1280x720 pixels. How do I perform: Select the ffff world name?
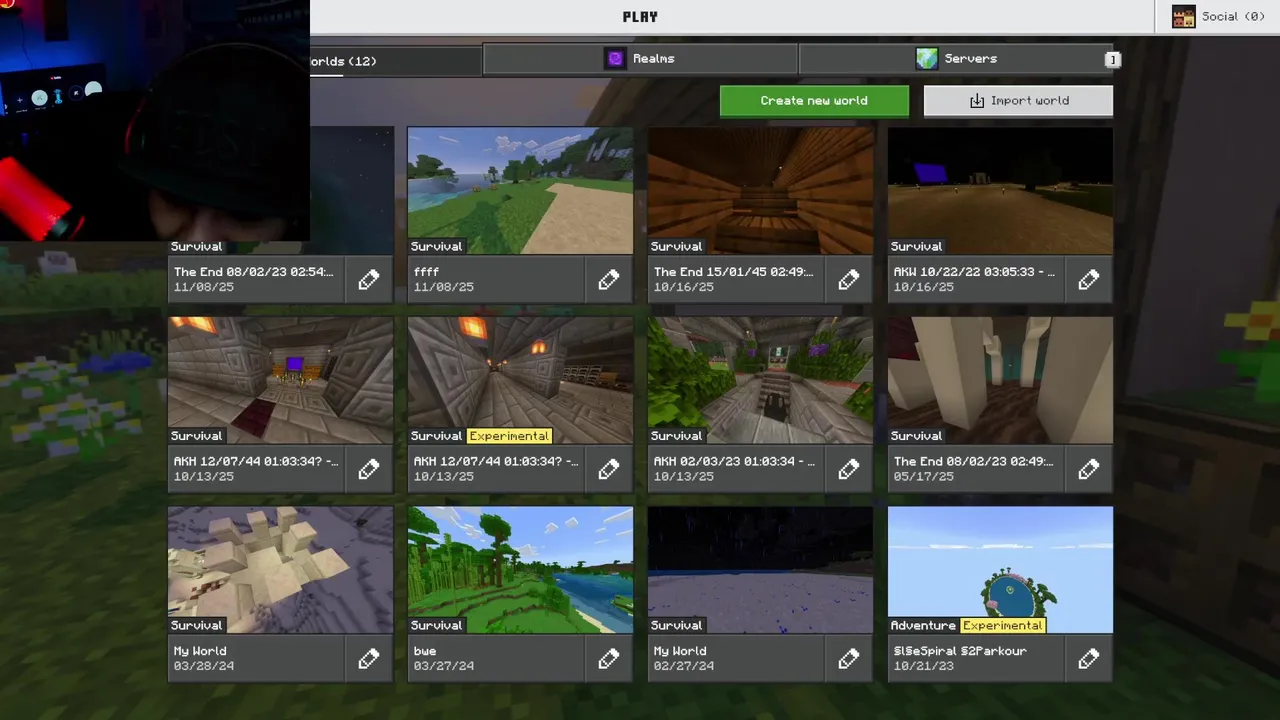426,272
